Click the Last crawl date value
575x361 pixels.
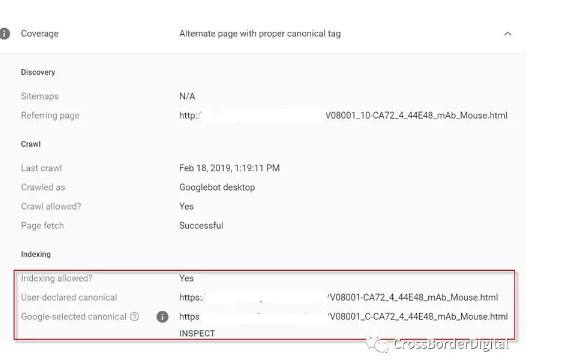[229, 168]
